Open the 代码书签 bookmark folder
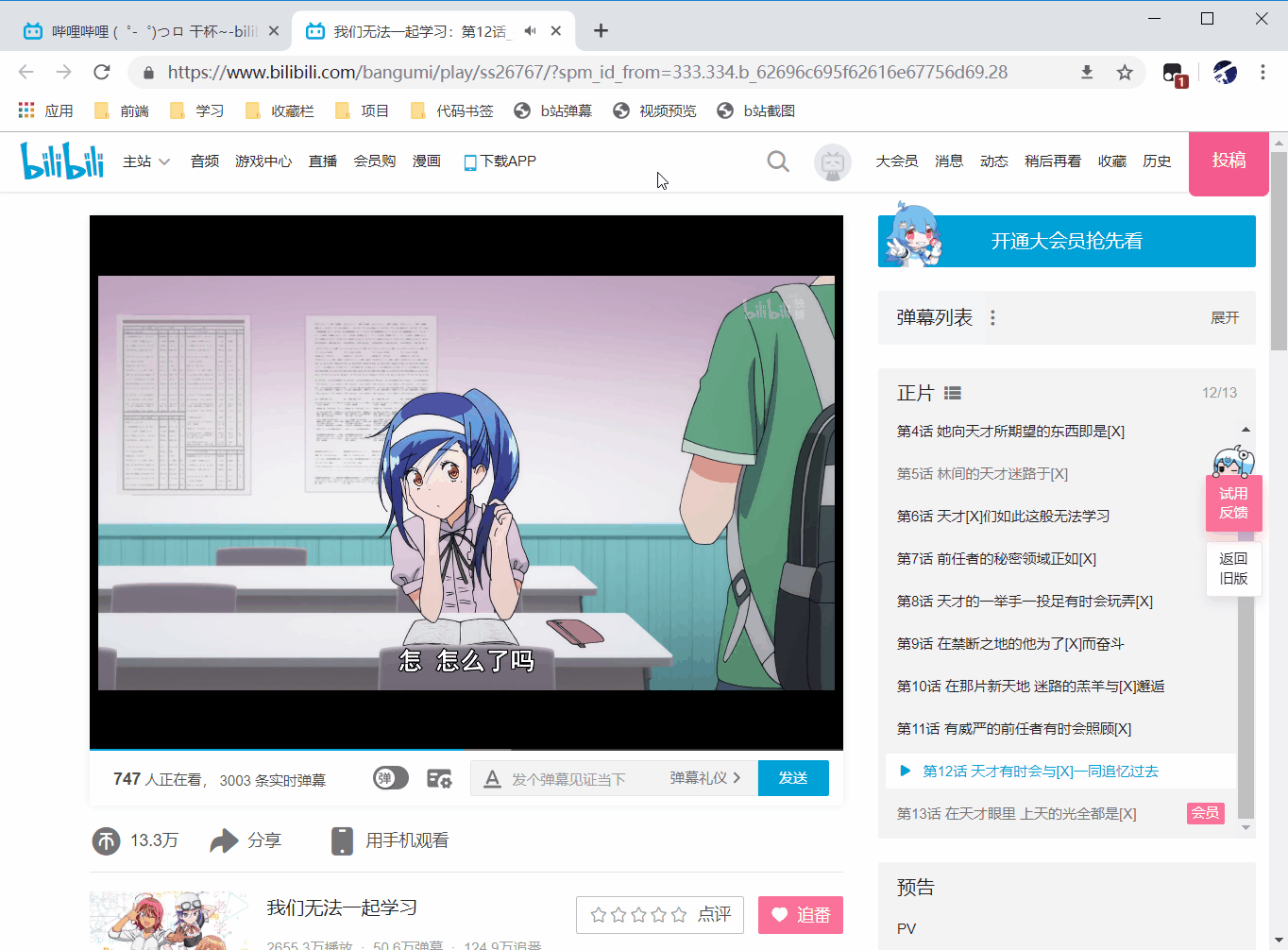The image size is (1288, 950). coord(452,110)
